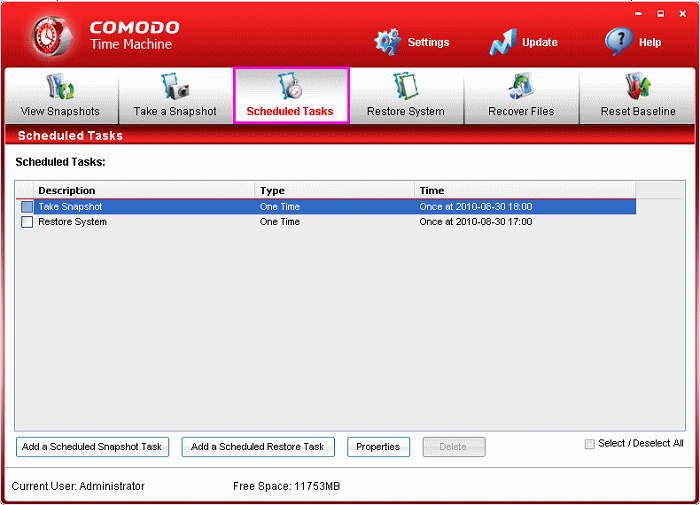Click One Time type in Restore System row
This screenshot has height=505, width=700.
(x=279, y=222)
